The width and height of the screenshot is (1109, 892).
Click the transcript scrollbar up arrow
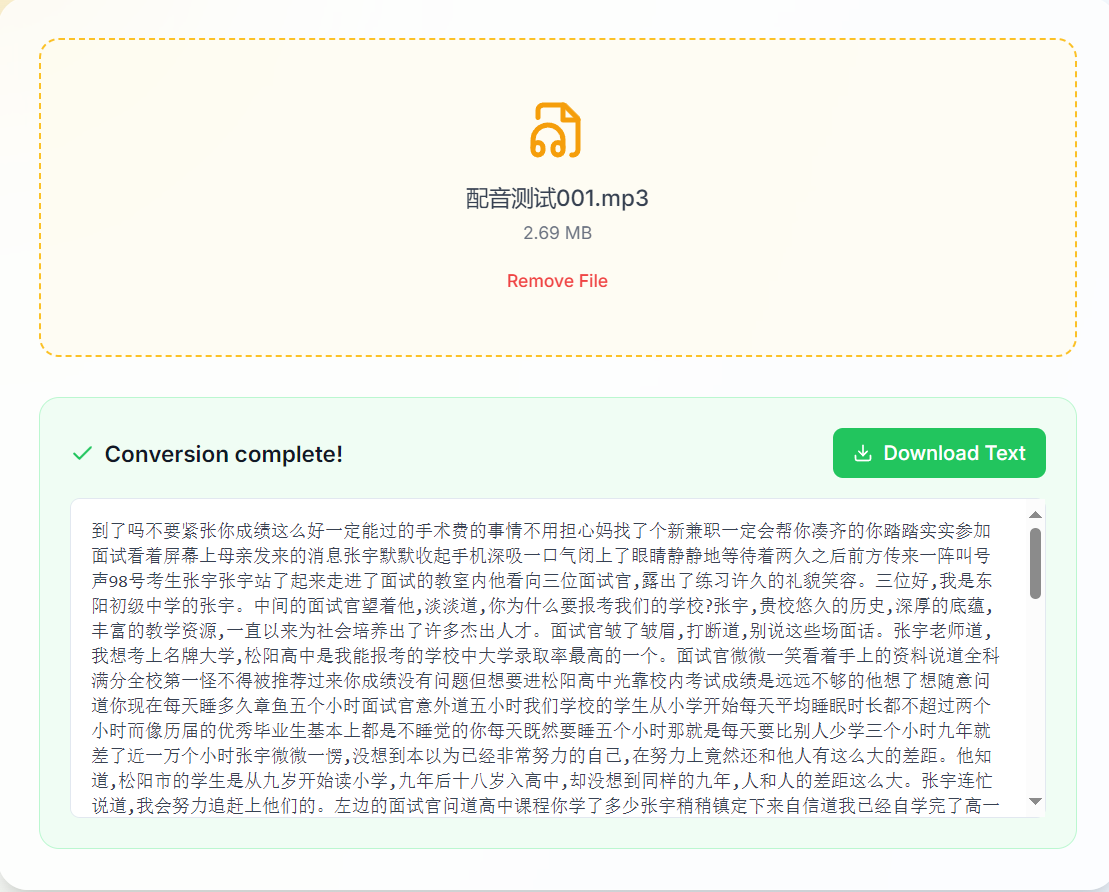click(1035, 514)
